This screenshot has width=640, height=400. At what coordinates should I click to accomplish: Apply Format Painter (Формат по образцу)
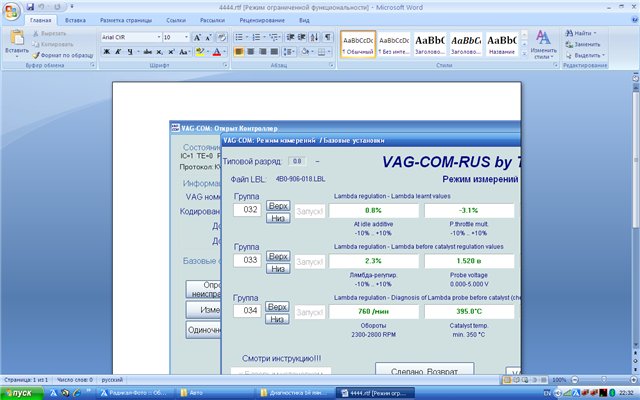[x=63, y=55]
